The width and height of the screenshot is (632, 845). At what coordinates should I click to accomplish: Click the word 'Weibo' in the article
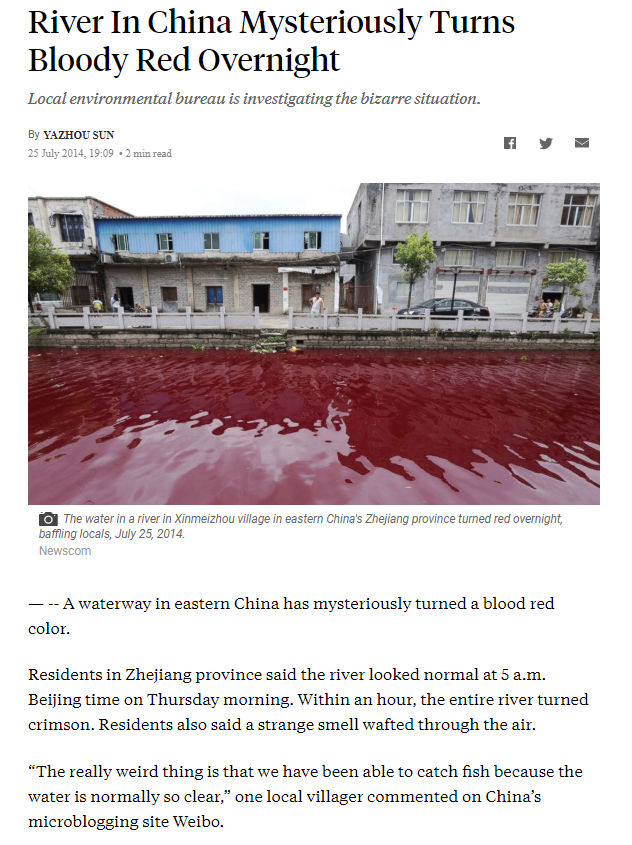coord(196,822)
